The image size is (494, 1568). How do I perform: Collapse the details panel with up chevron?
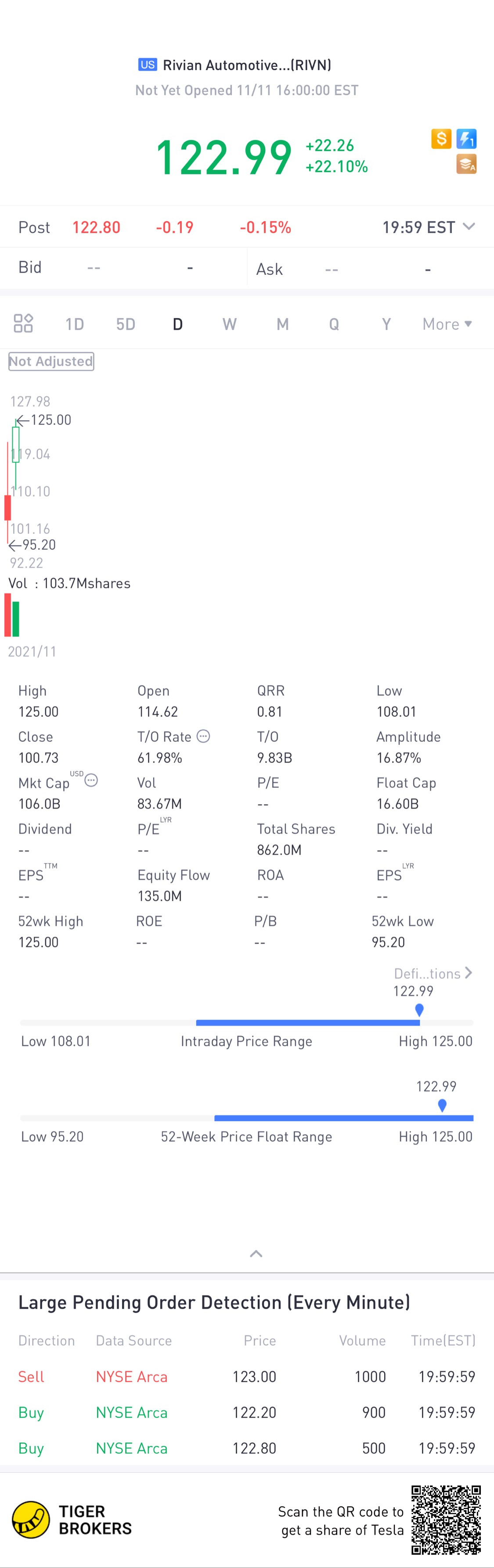click(256, 1254)
